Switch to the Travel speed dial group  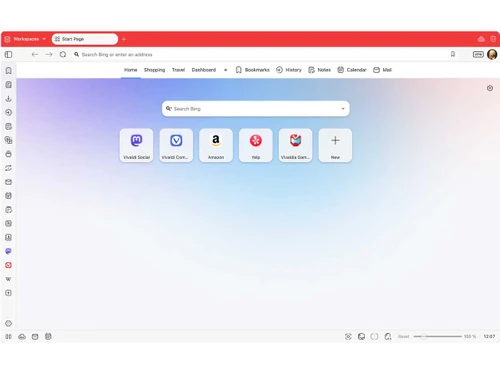(x=178, y=70)
